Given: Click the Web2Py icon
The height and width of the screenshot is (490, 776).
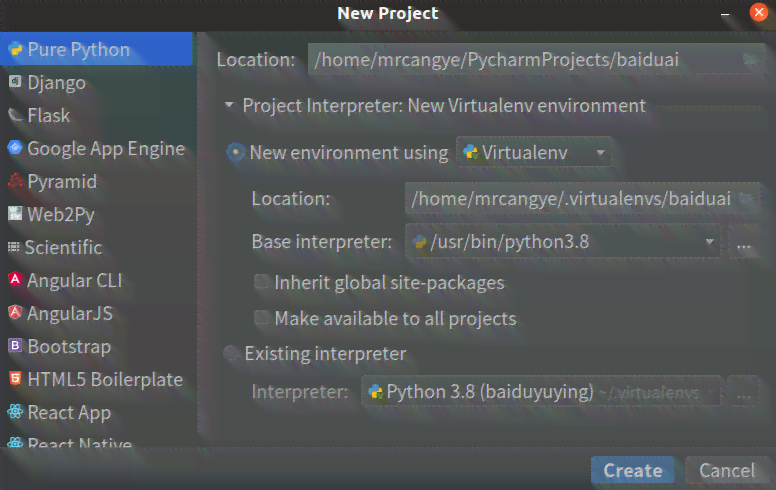Looking at the screenshot, I should (x=15, y=213).
